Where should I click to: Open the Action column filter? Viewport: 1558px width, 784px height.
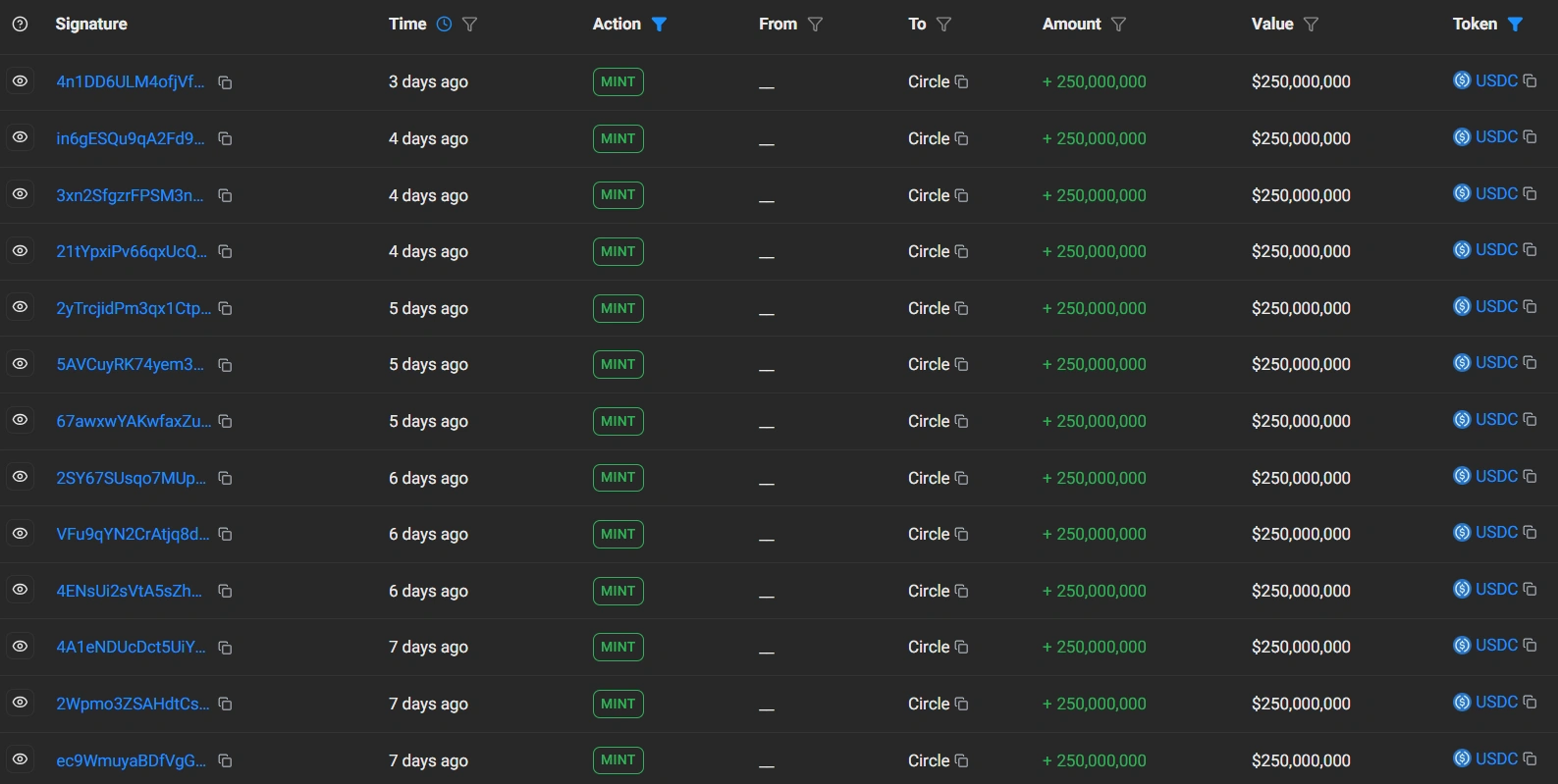pyautogui.click(x=659, y=25)
